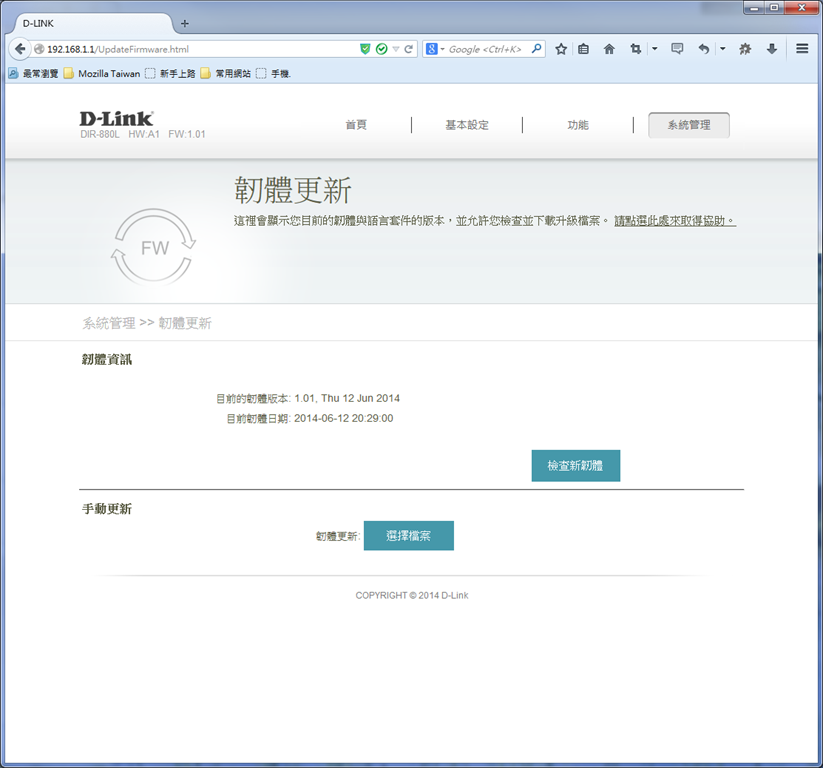Screen dimensions: 823x768
Task: Open the Google search engine selector
Action: pyautogui.click(x=435, y=49)
